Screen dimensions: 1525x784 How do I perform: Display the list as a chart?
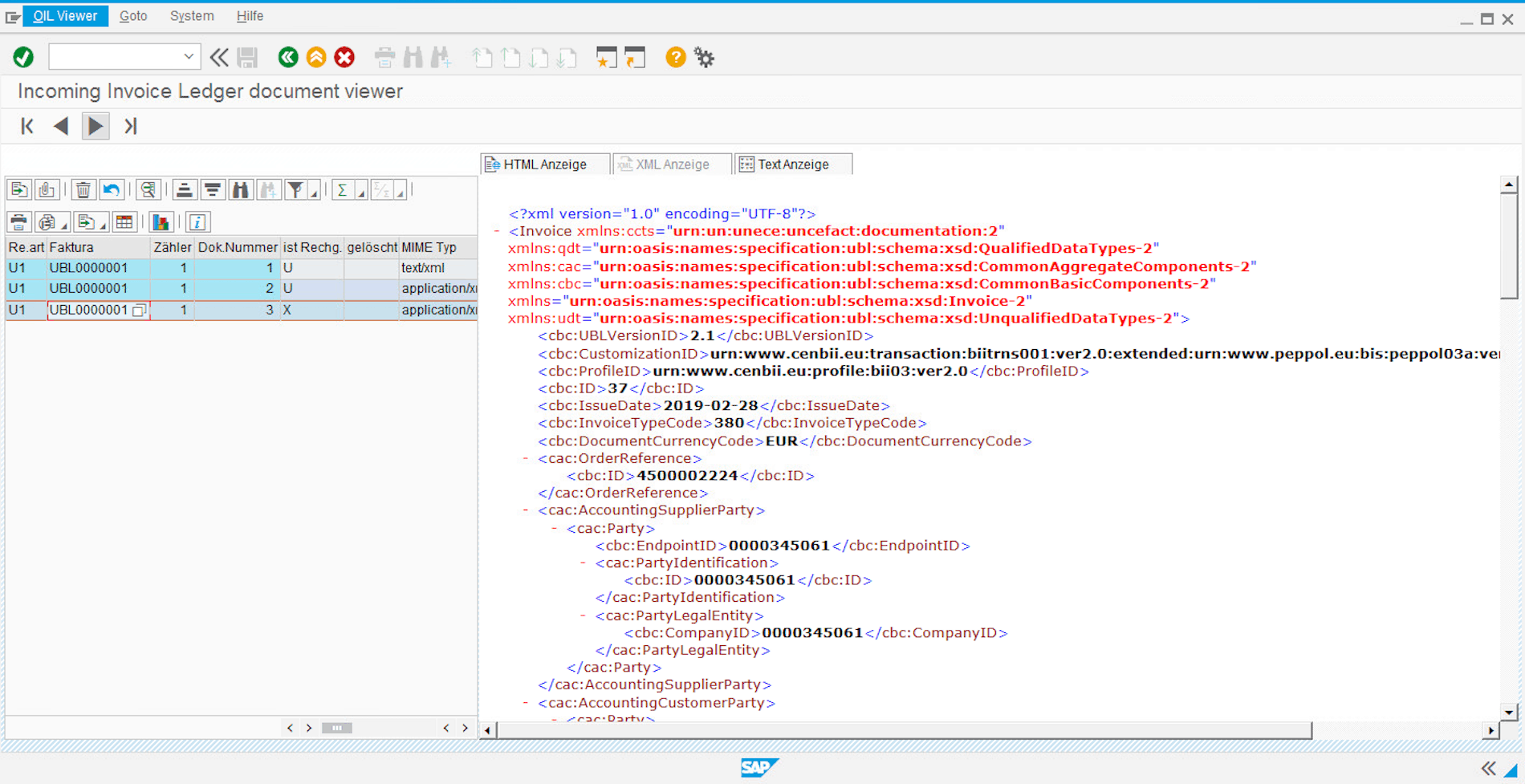click(x=161, y=221)
